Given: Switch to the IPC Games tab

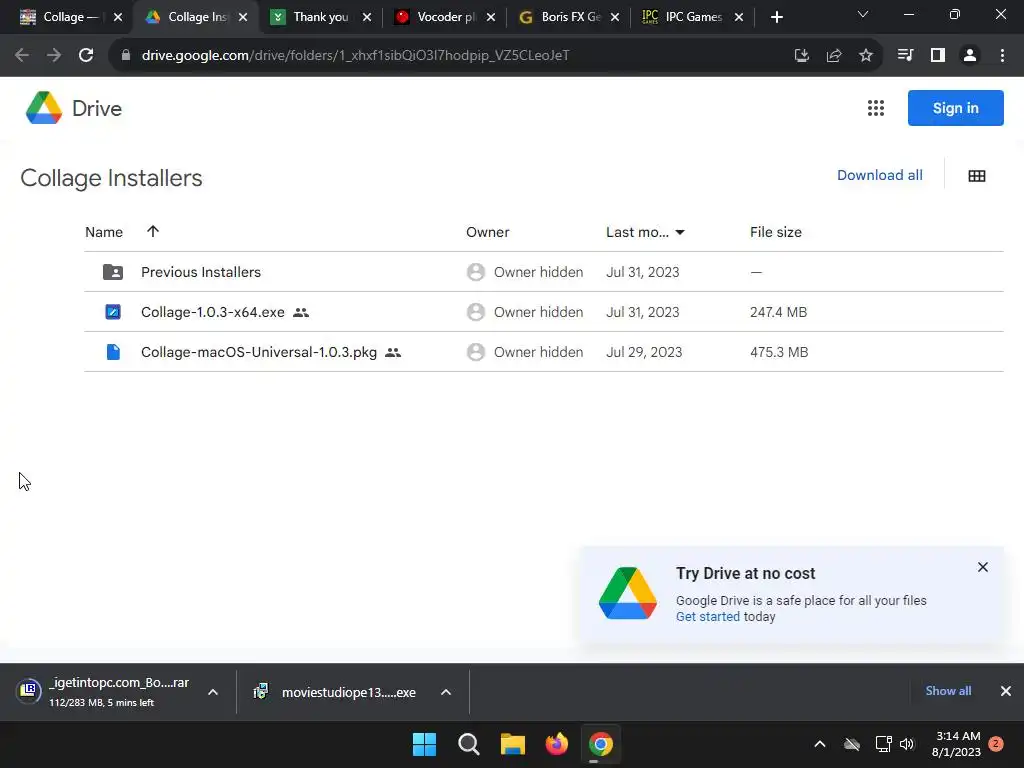Looking at the screenshot, I should [693, 17].
